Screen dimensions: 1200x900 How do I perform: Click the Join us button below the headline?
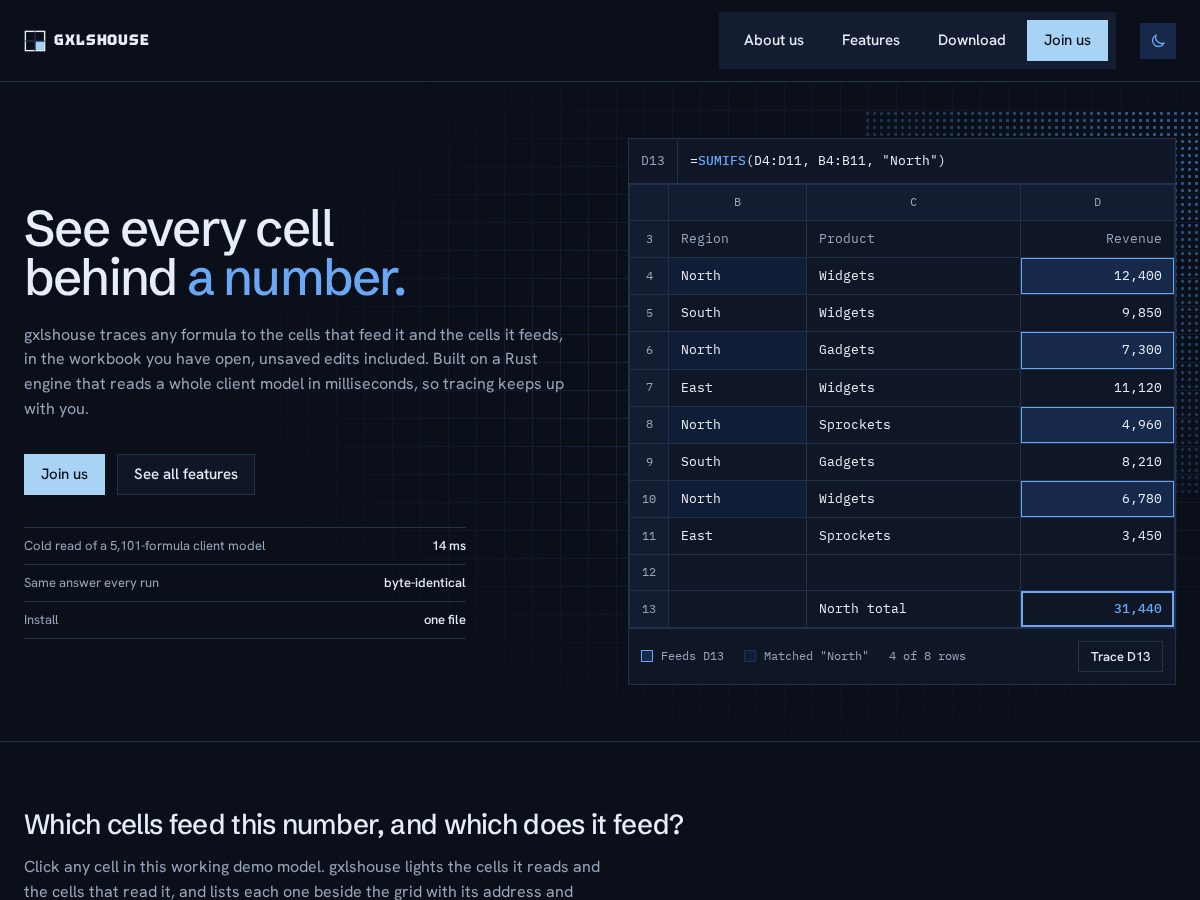(64, 474)
